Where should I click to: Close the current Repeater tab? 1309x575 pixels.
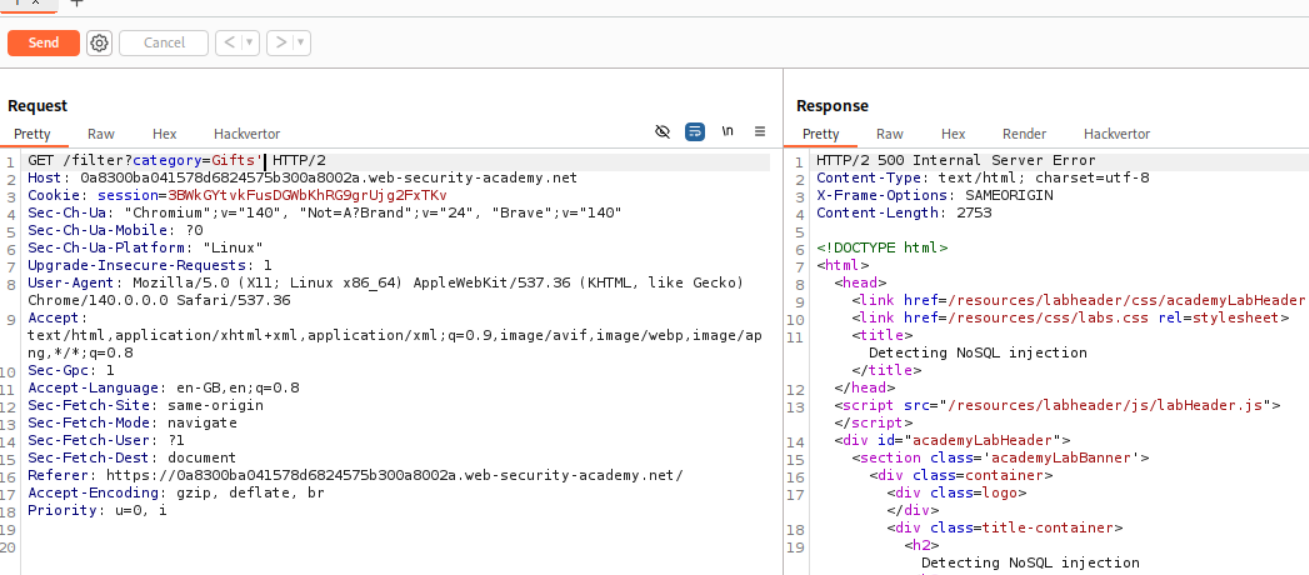point(36,3)
